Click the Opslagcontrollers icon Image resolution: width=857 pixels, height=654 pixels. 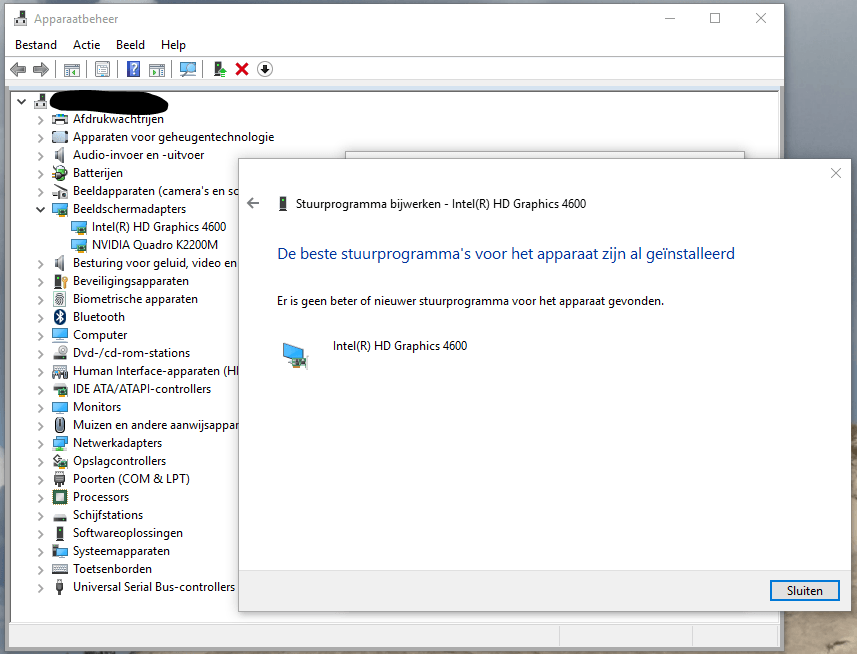tap(60, 461)
